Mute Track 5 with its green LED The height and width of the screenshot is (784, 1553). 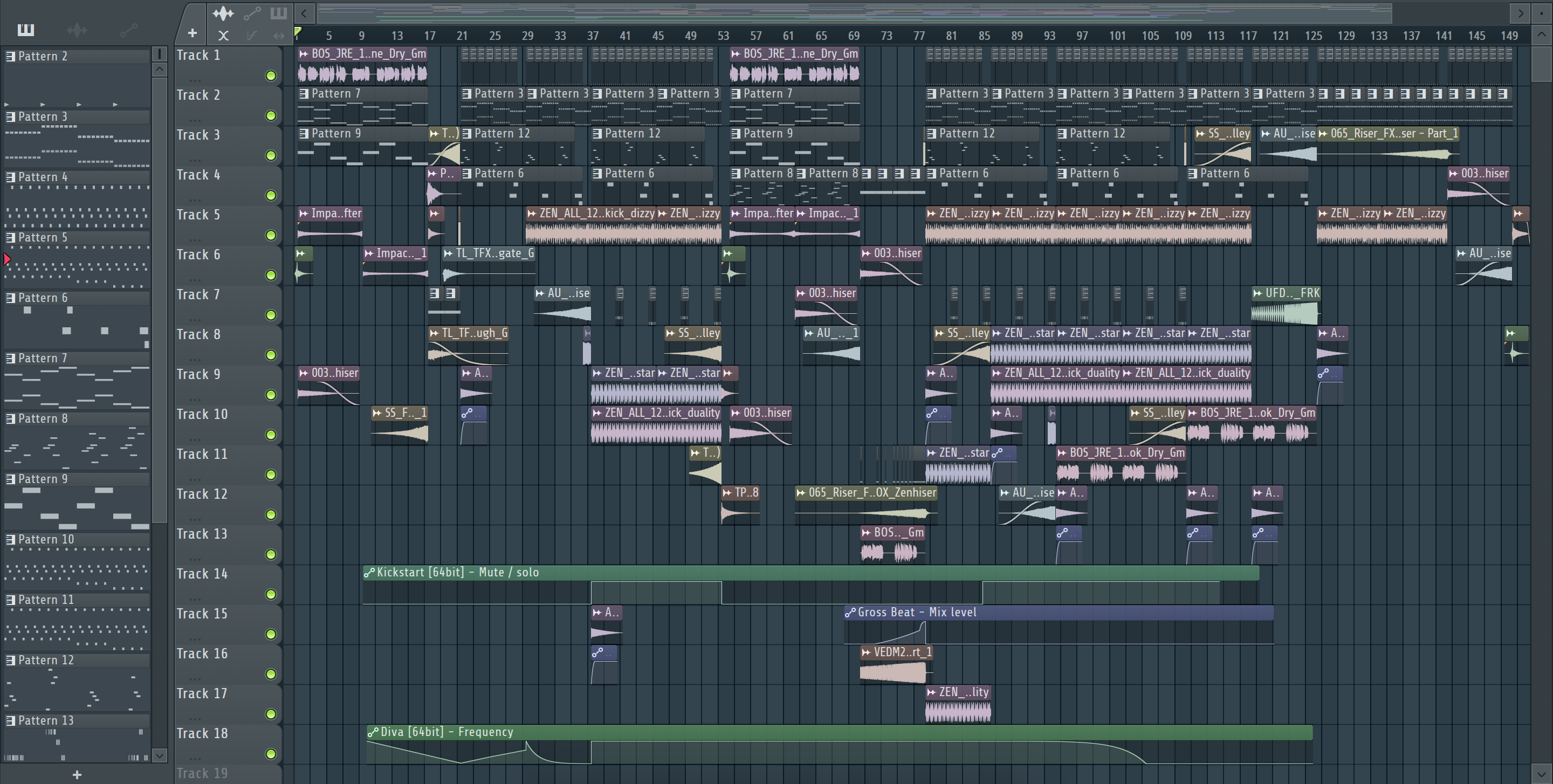(x=271, y=236)
